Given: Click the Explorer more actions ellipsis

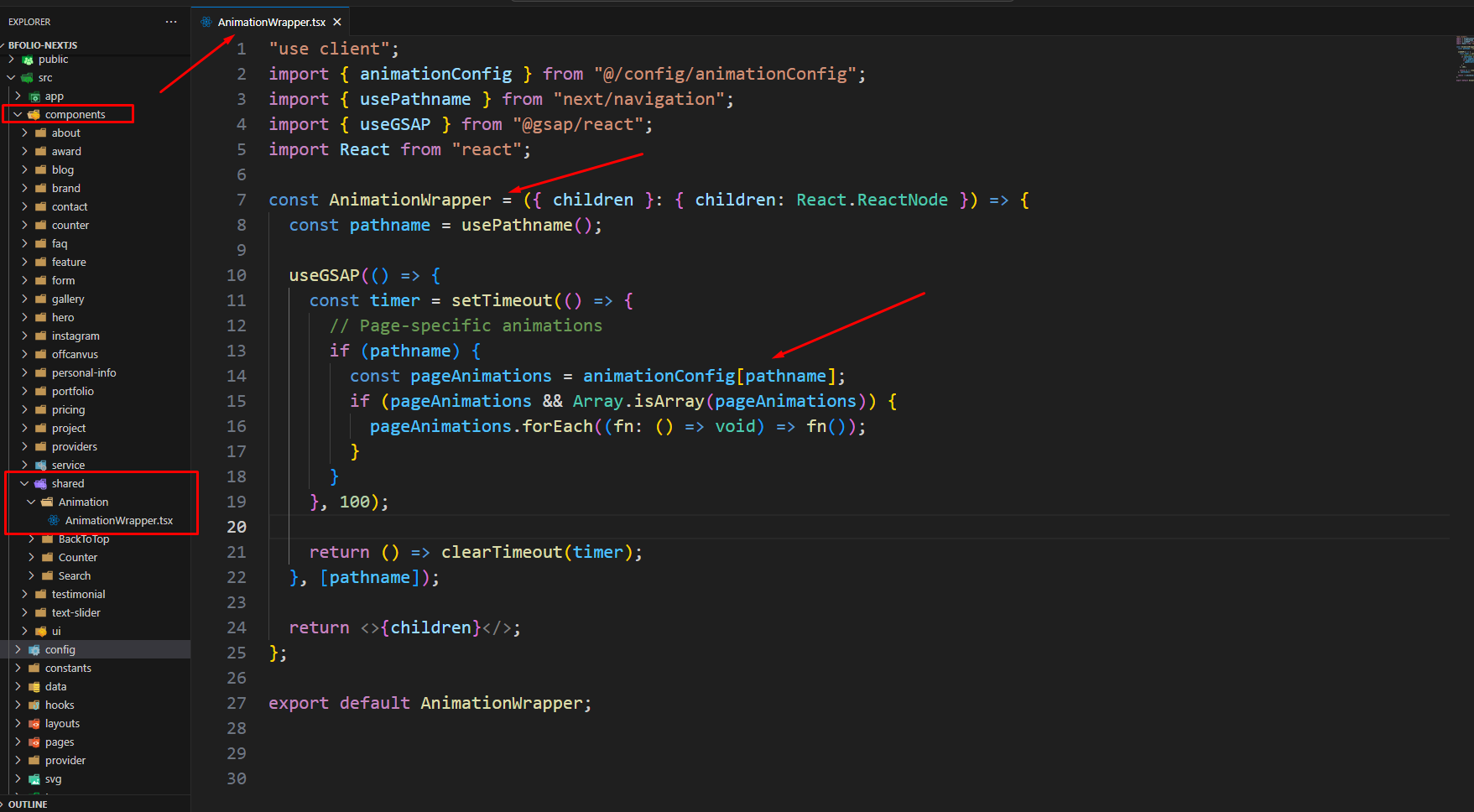Looking at the screenshot, I should (171, 22).
